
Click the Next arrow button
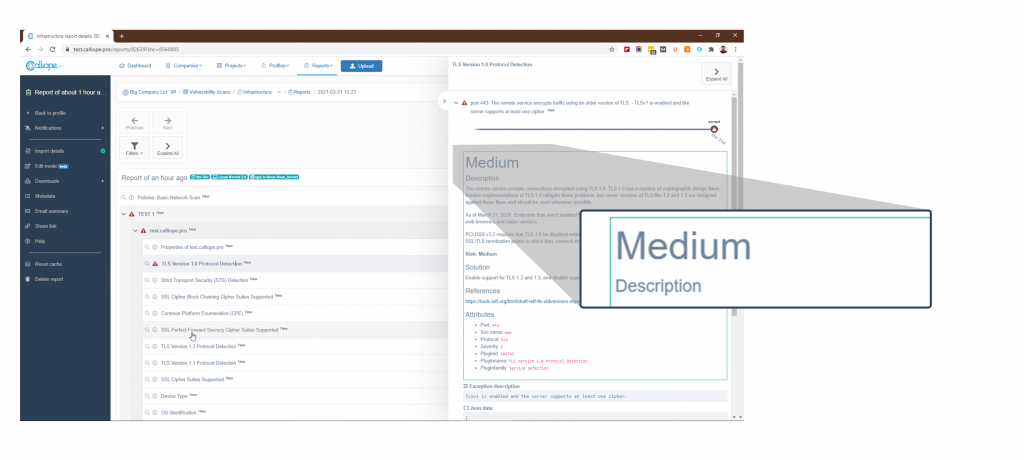coord(168,122)
